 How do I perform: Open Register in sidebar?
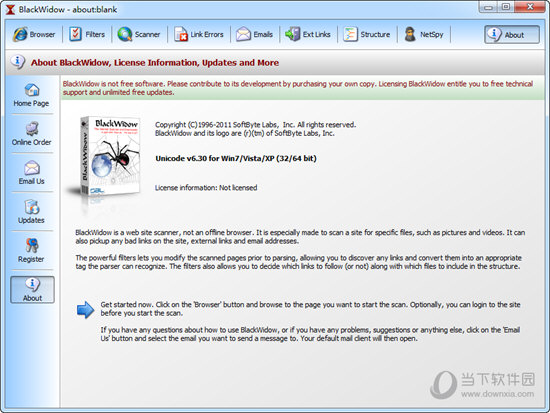[x=32, y=251]
